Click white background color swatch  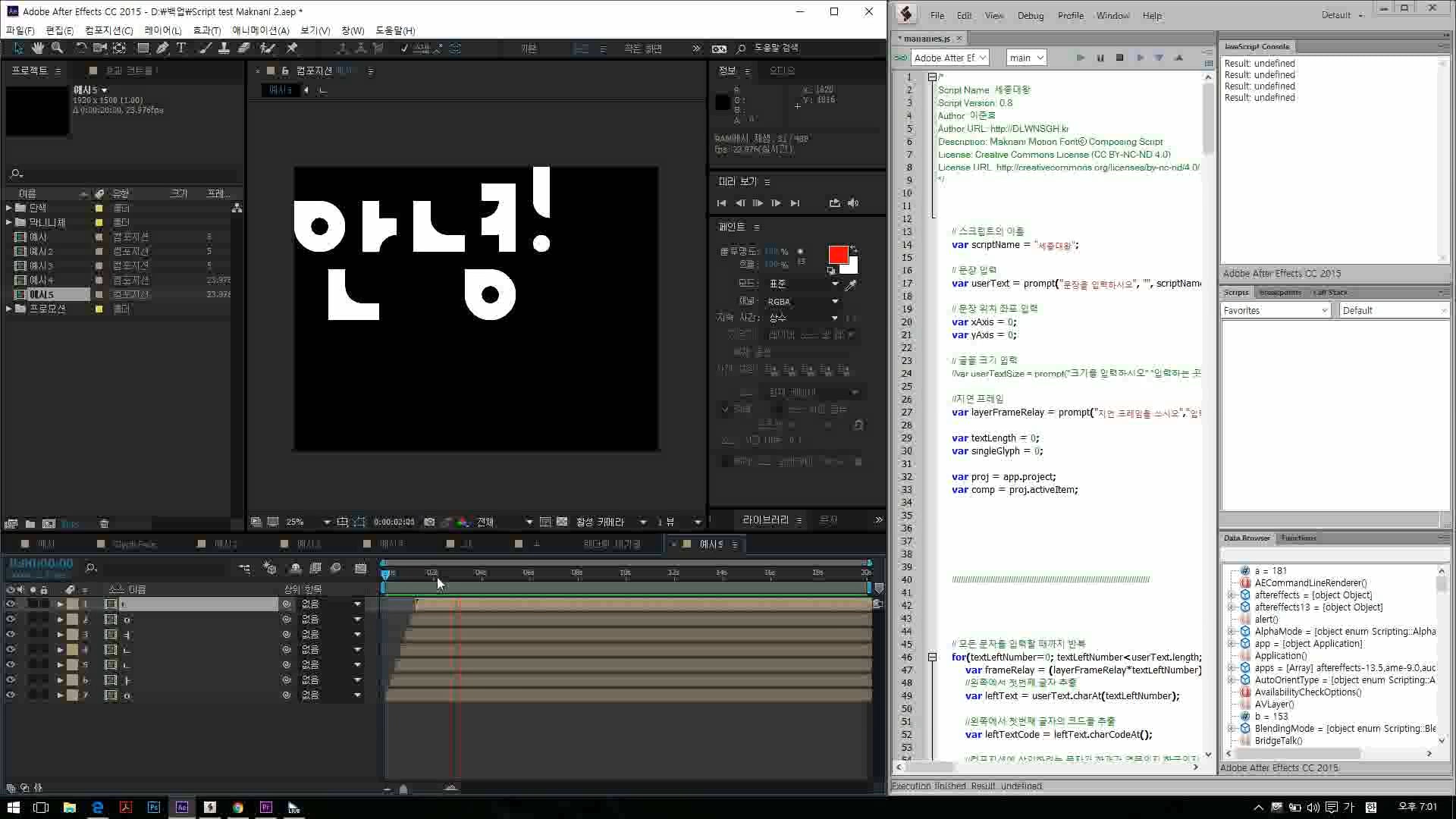[x=852, y=267]
